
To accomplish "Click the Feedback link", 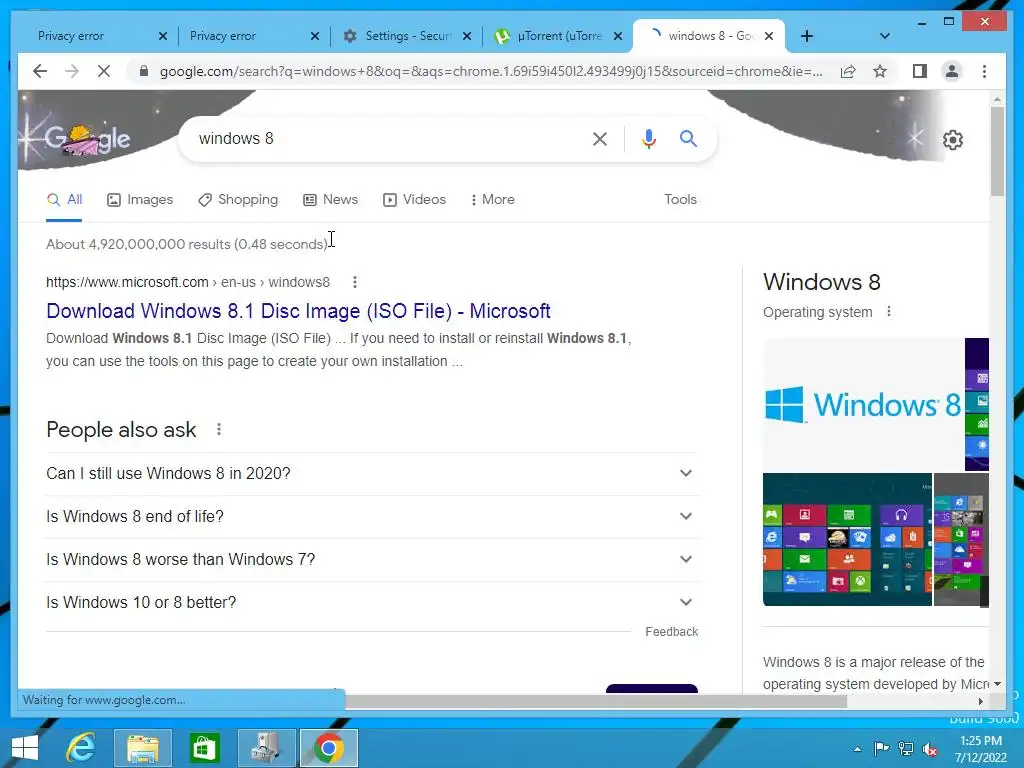I will point(671,632).
